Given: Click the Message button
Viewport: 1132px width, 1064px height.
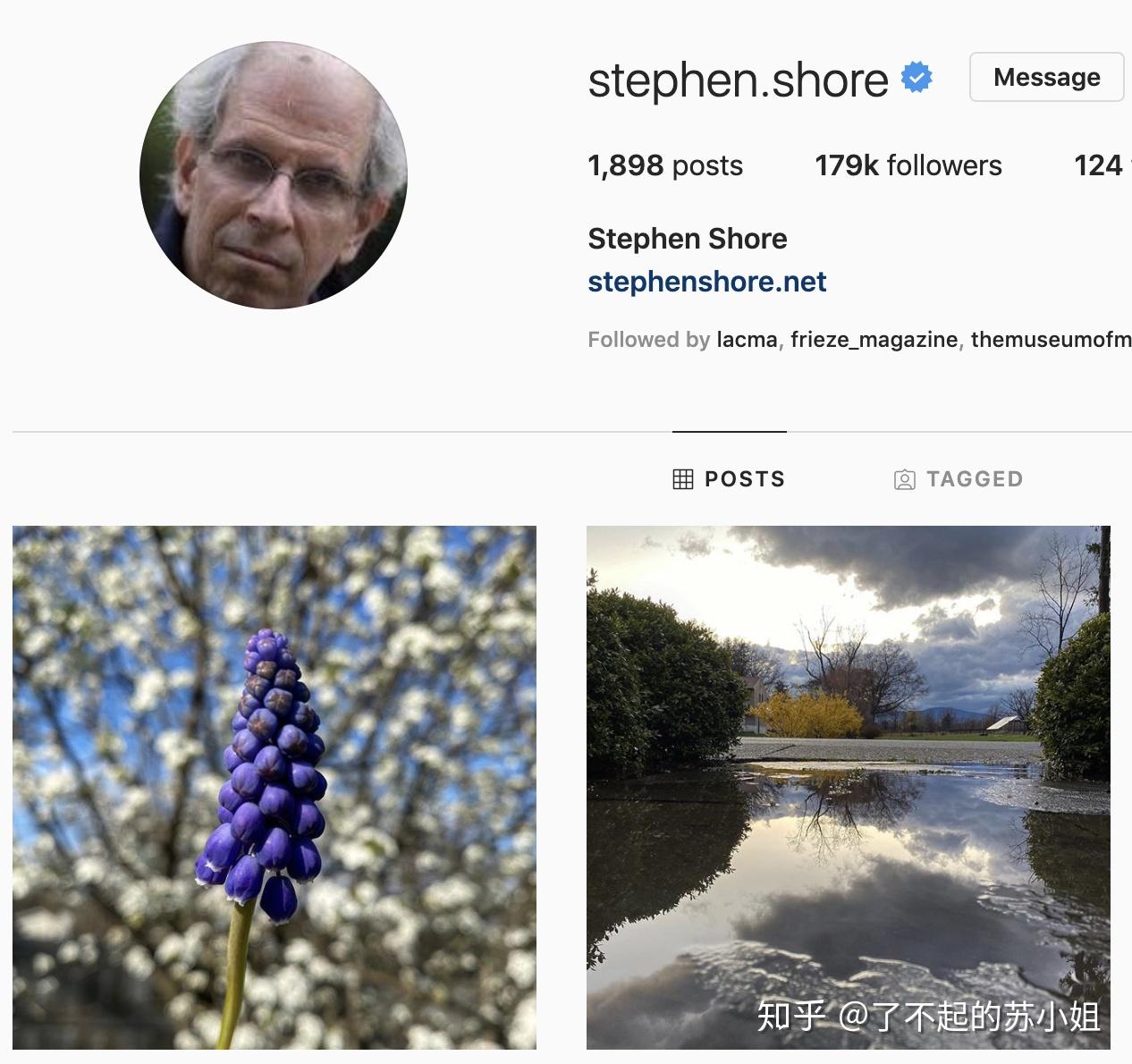Looking at the screenshot, I should [x=1047, y=77].
